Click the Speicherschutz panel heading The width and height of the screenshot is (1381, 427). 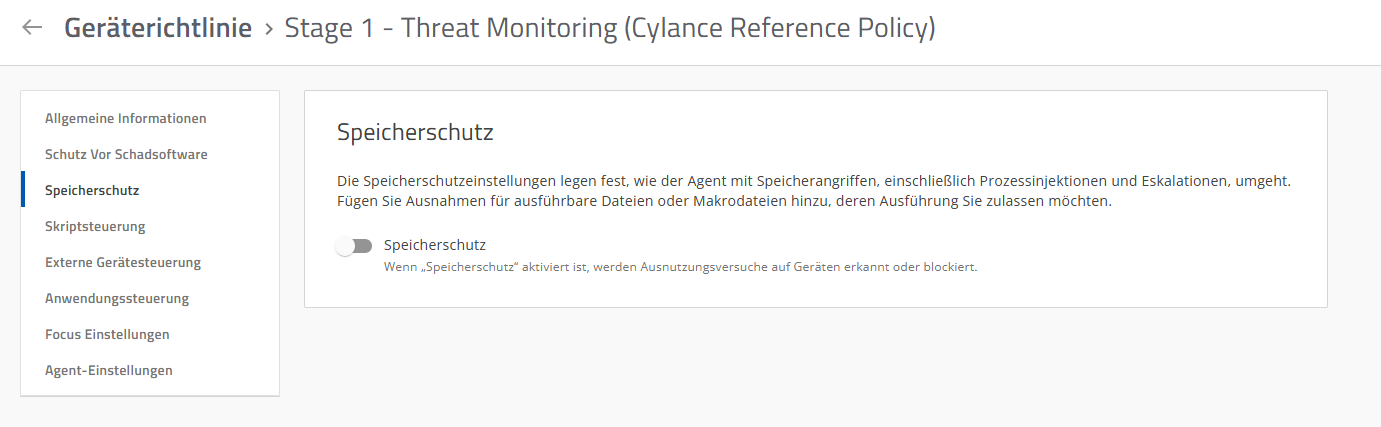pos(416,132)
